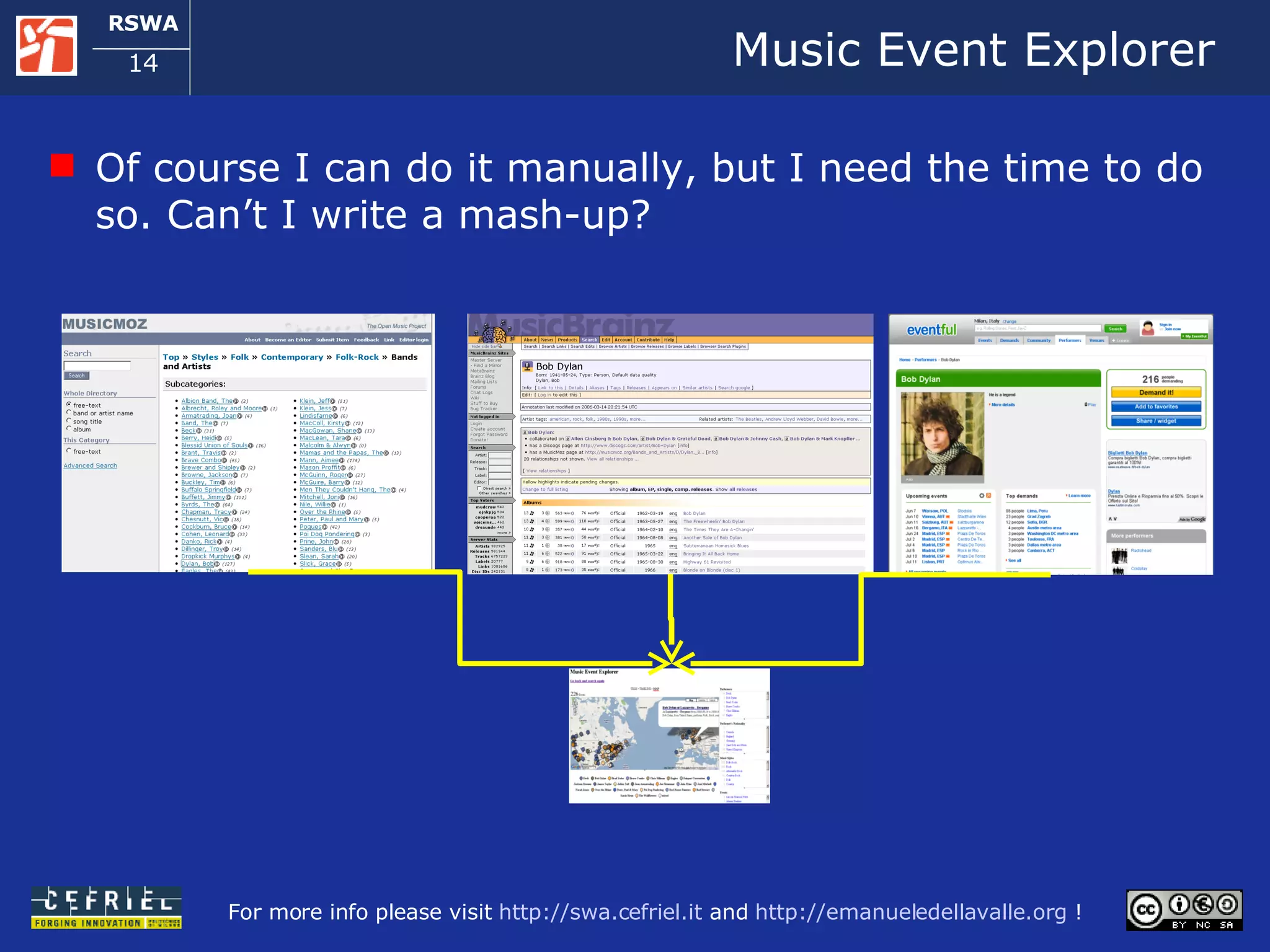Select album radio button in MusicMoz

point(69,429)
